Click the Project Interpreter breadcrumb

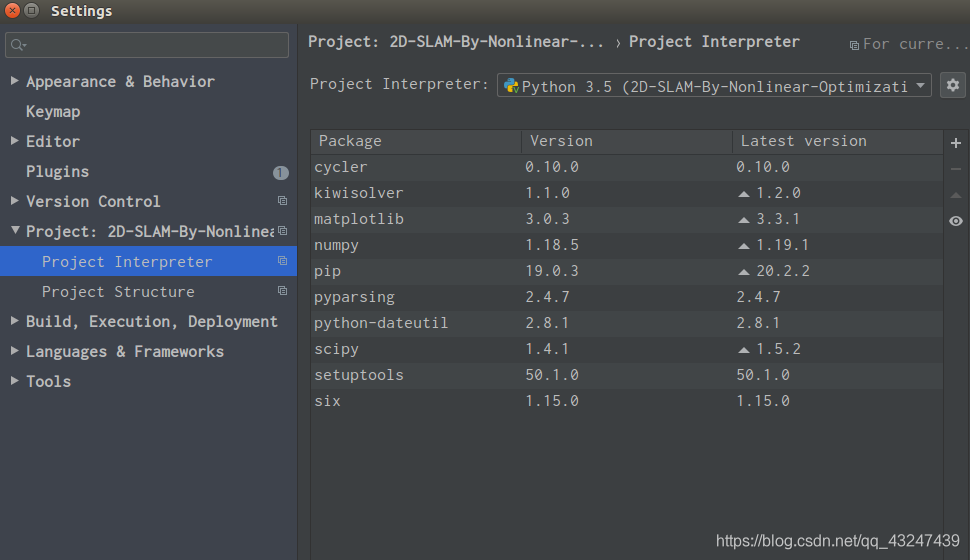click(714, 41)
